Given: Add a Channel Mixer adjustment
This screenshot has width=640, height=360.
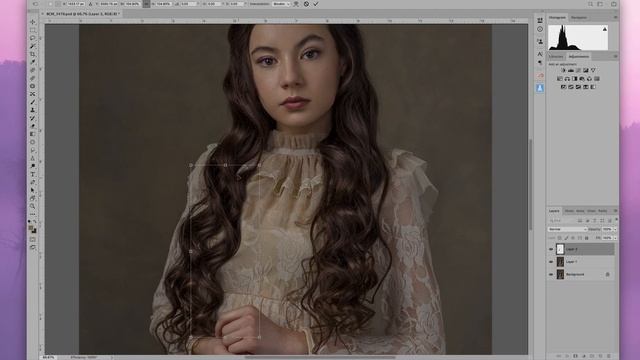Looking at the screenshot, I should [x=589, y=78].
